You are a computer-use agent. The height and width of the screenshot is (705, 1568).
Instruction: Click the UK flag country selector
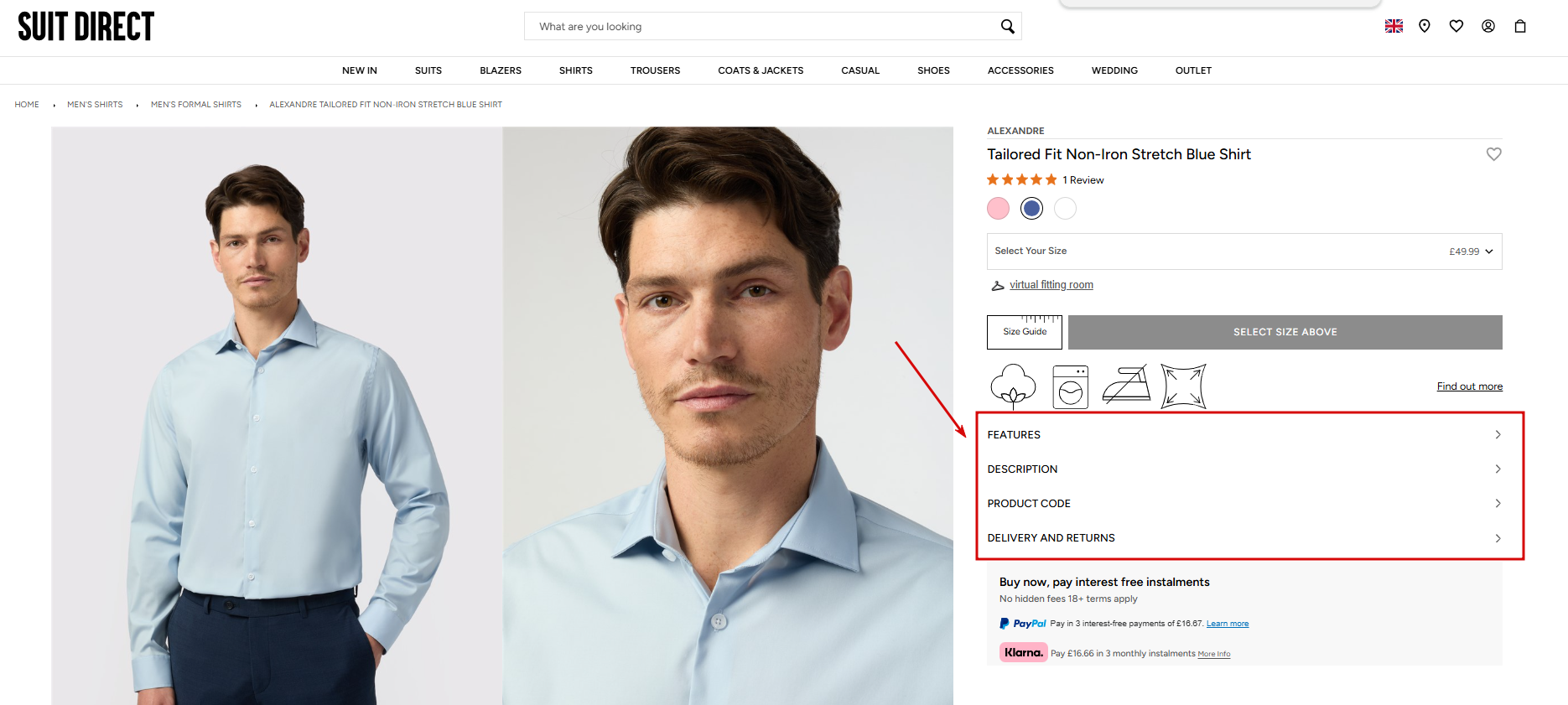pos(1394,26)
